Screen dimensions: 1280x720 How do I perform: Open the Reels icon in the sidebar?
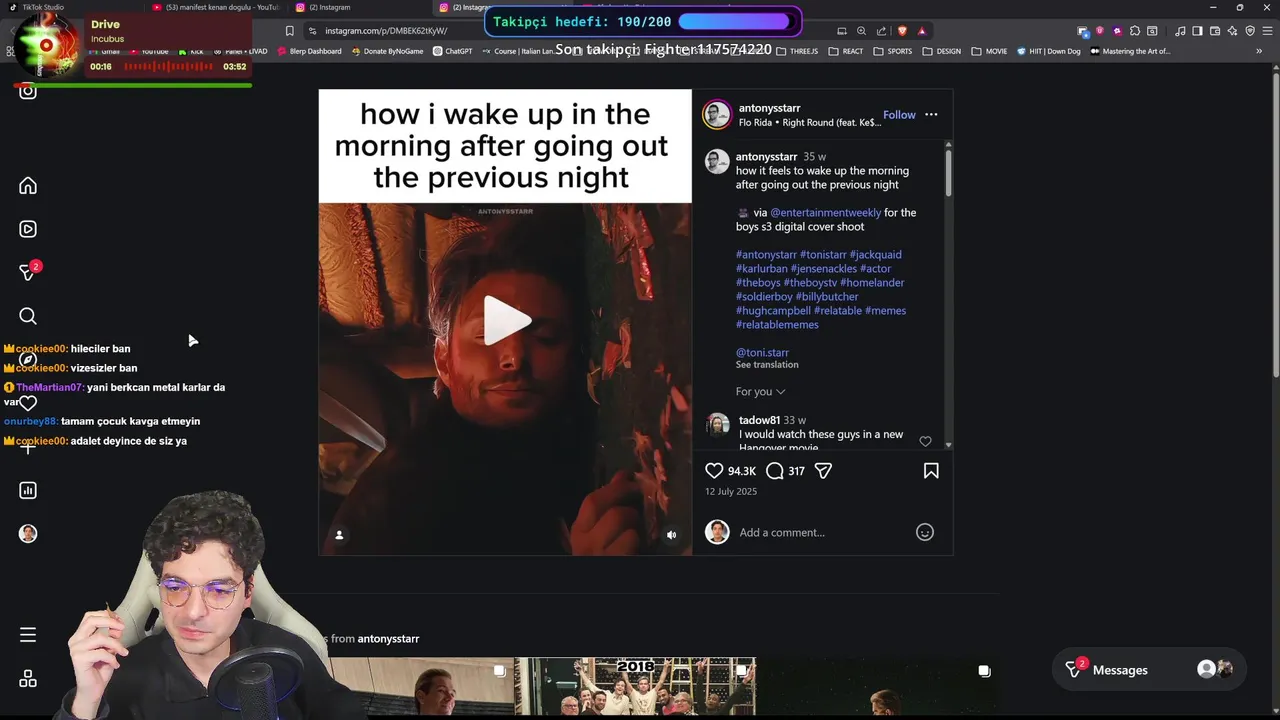[28, 229]
